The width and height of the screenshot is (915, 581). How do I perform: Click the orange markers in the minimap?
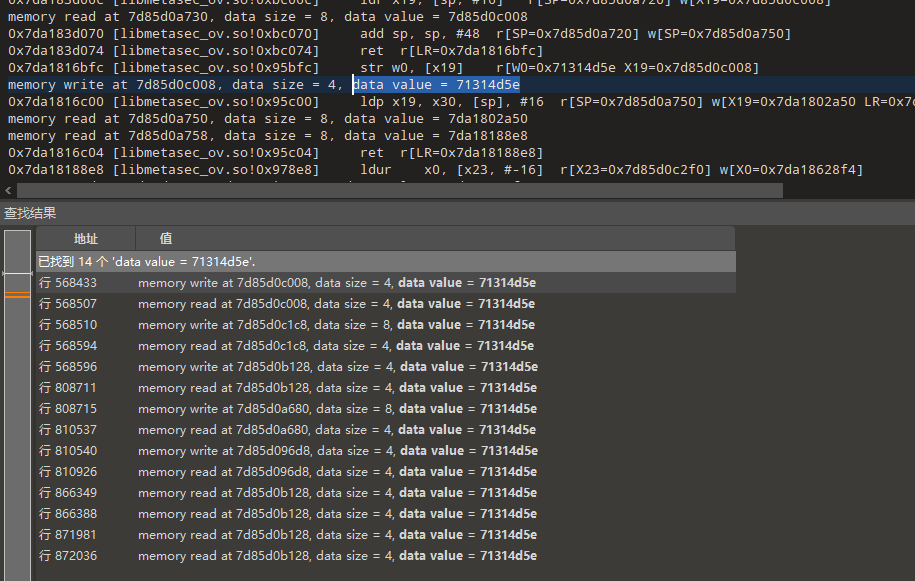tap(17, 294)
